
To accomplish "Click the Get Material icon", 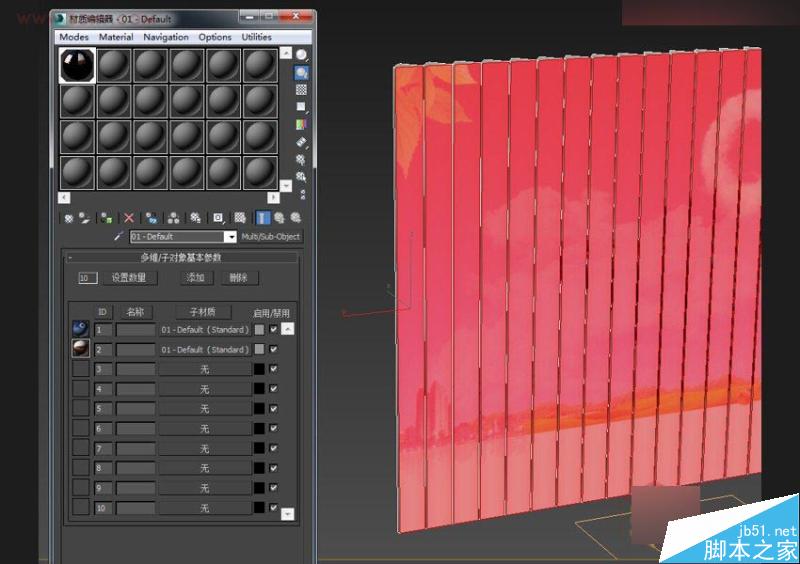I will (68, 218).
